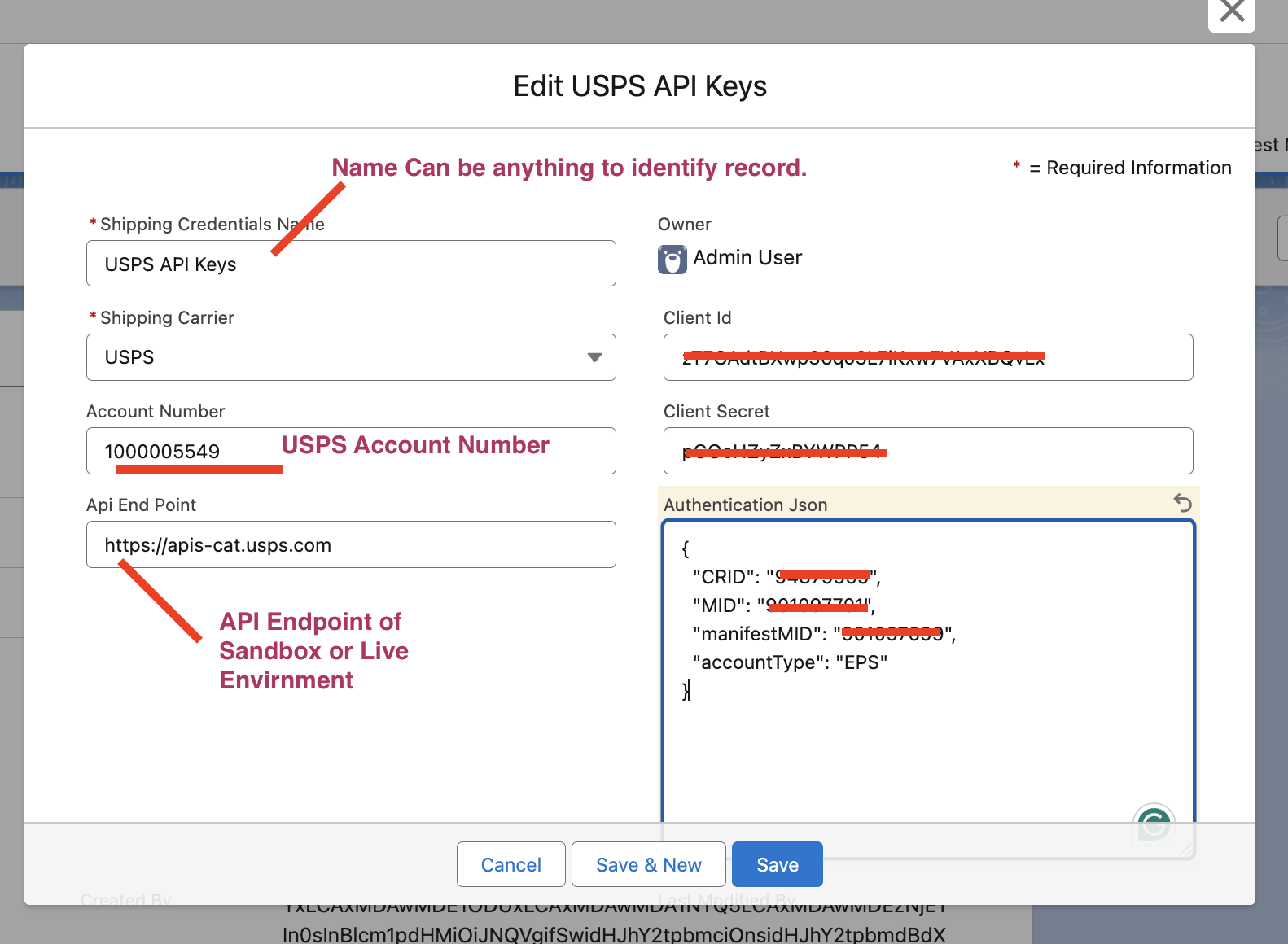Click the "Client Secret" field label

pyautogui.click(x=716, y=412)
